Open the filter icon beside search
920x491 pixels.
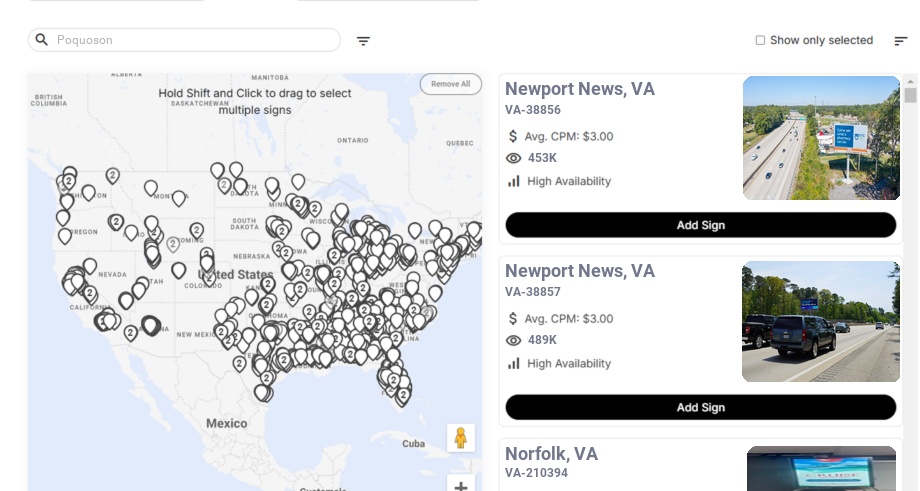coord(364,41)
